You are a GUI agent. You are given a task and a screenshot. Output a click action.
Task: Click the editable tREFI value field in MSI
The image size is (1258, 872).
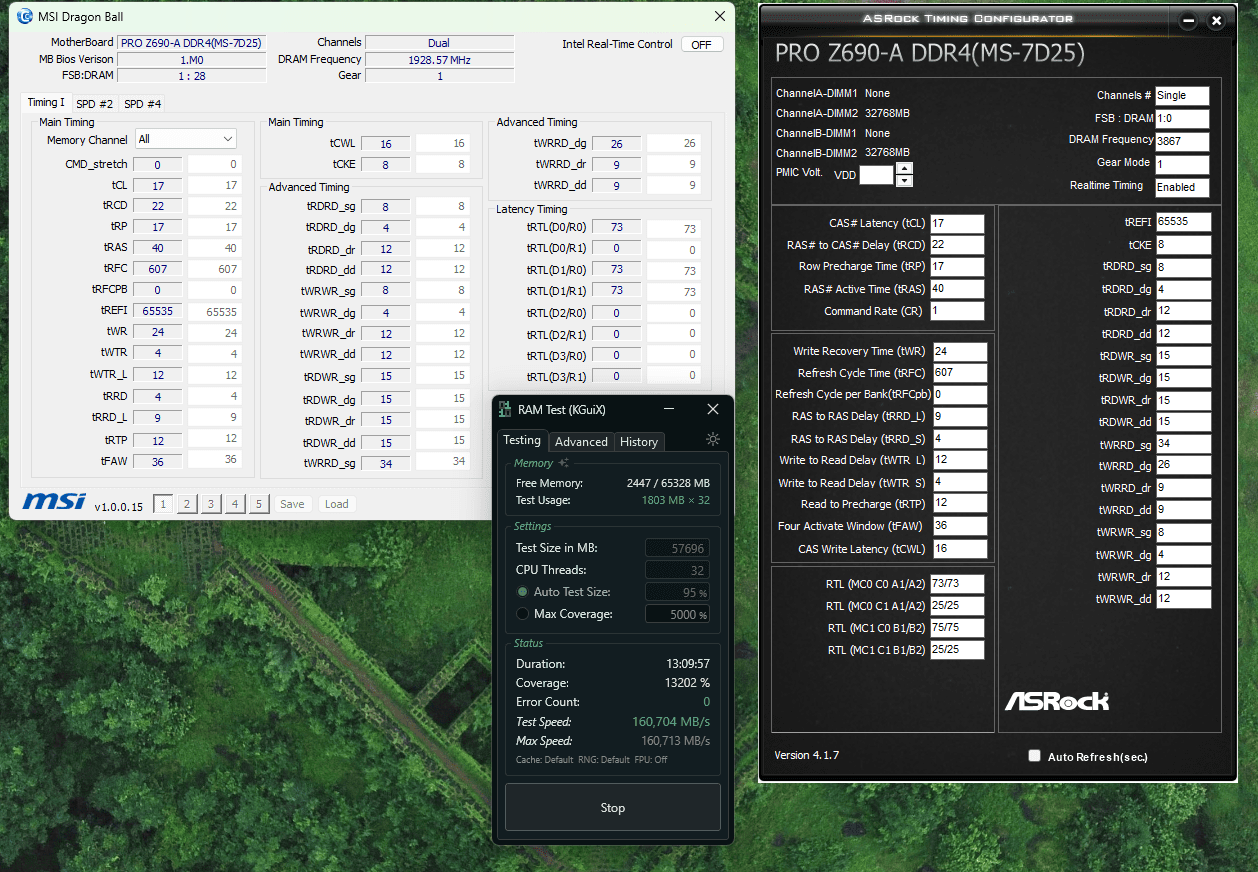[x=215, y=311]
